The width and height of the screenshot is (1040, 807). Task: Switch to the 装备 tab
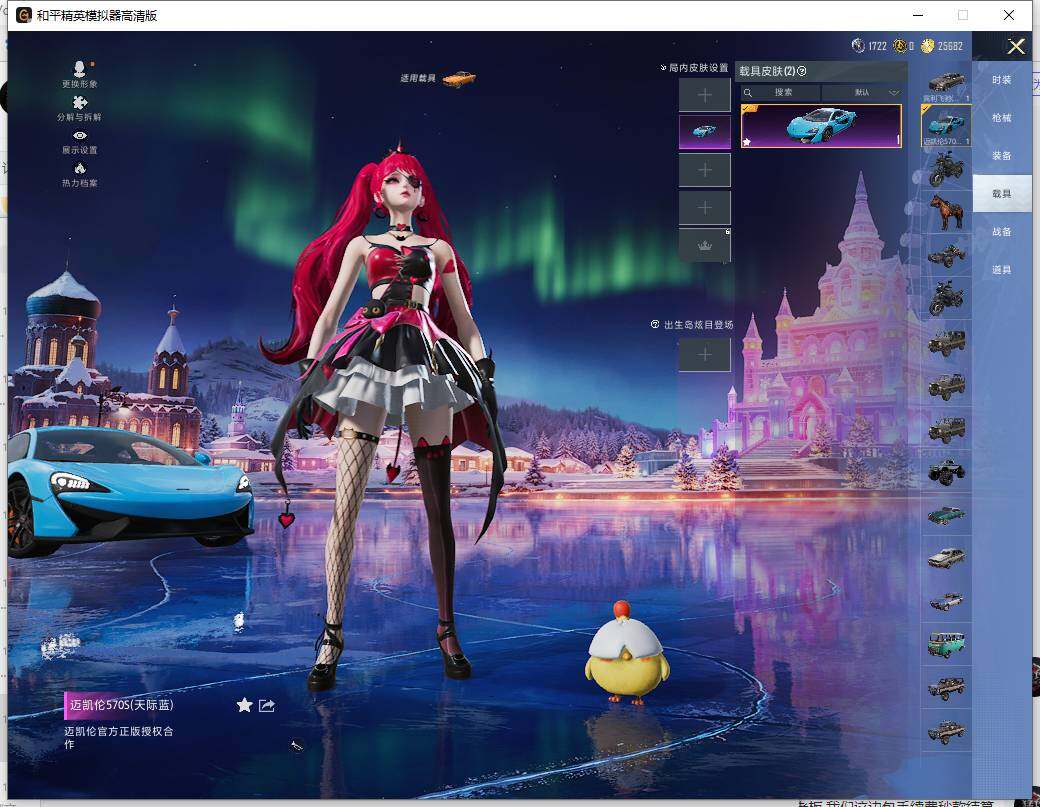click(1002, 156)
